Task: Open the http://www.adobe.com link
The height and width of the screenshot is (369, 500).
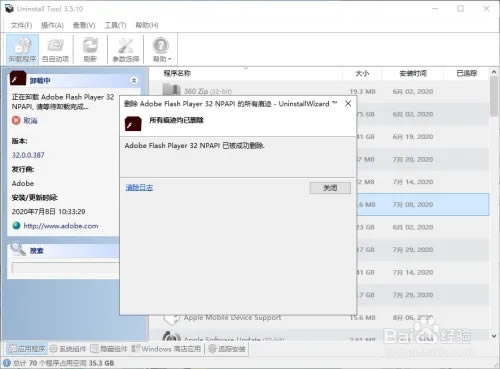Action: tap(61, 226)
